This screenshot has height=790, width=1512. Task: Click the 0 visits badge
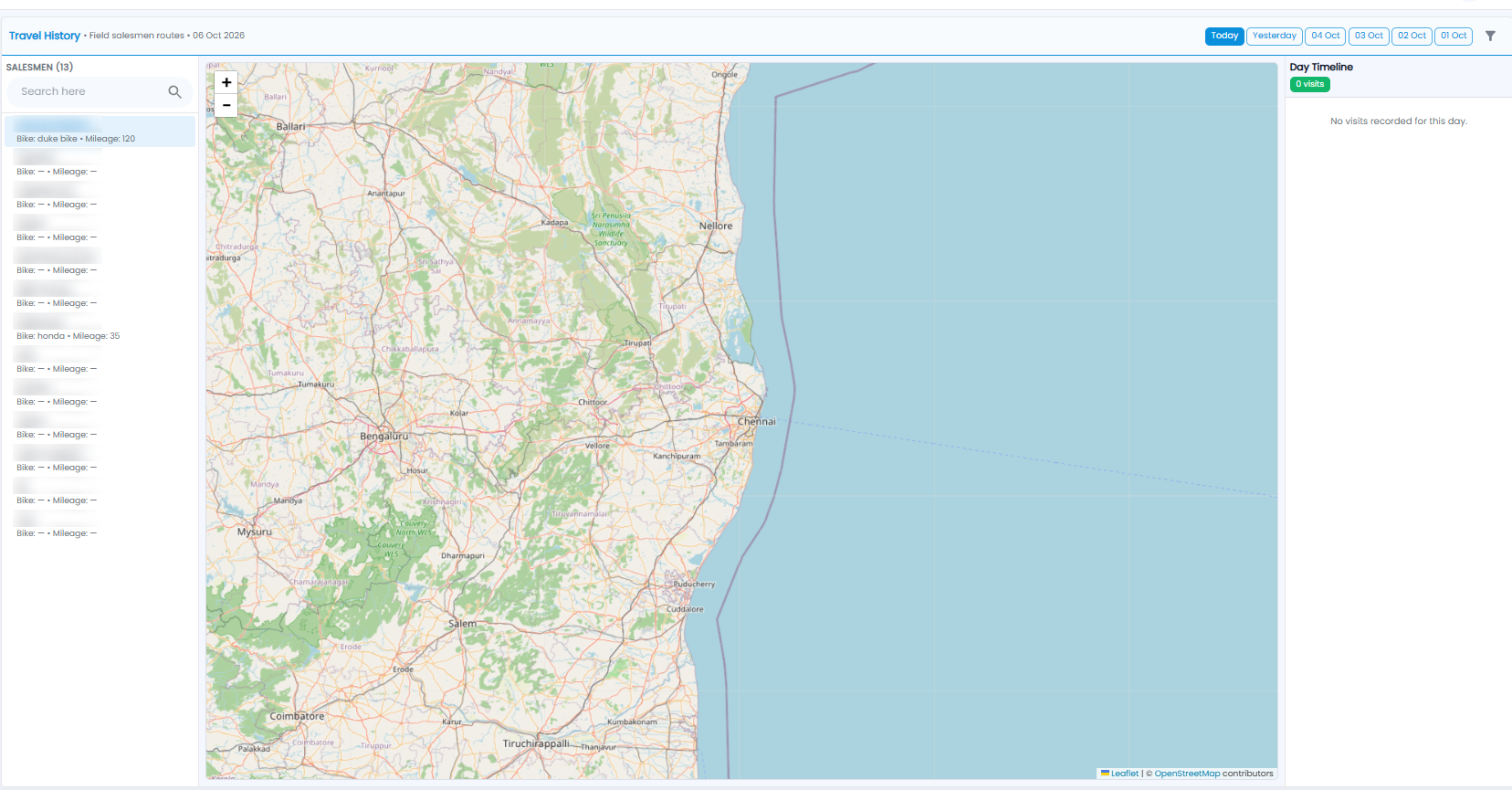[x=1309, y=84]
